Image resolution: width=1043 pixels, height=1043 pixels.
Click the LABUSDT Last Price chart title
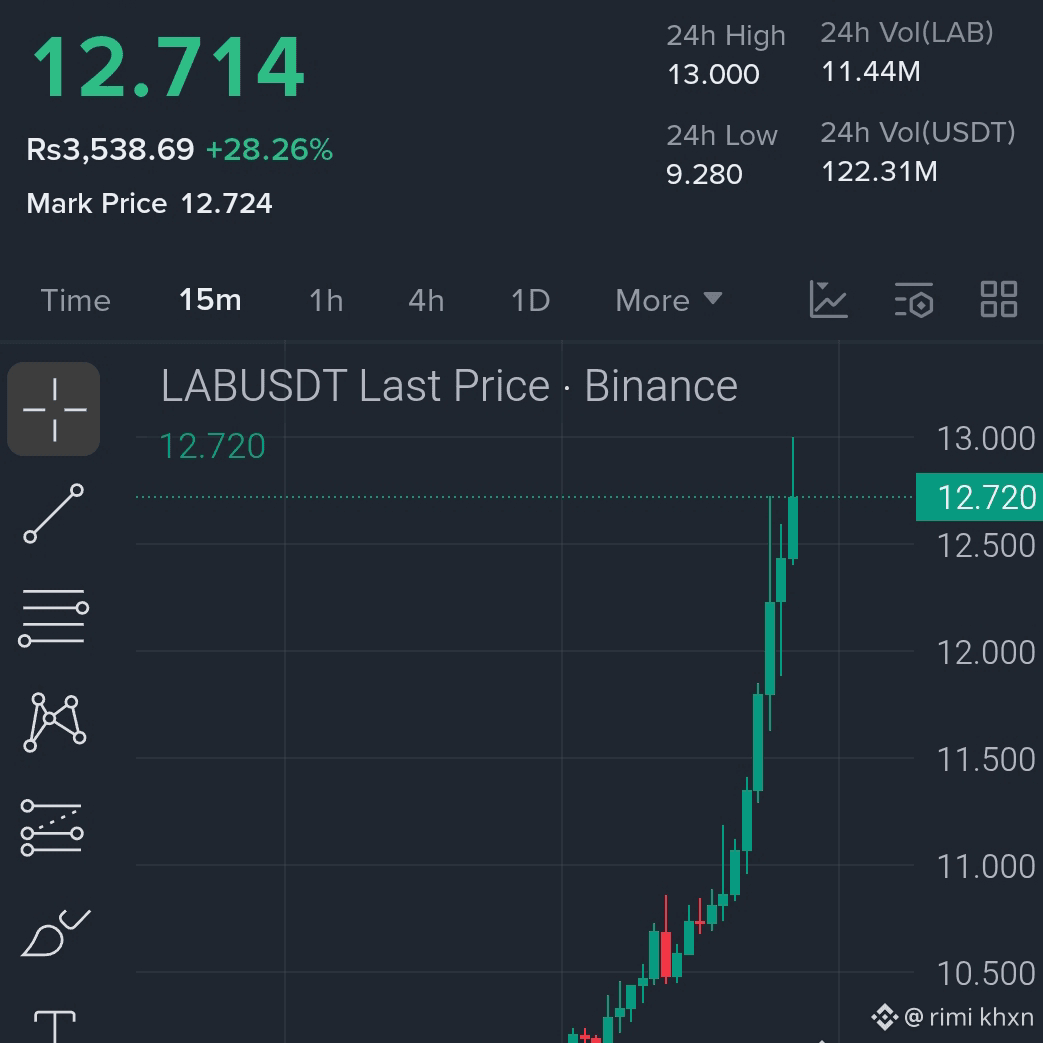click(x=450, y=386)
